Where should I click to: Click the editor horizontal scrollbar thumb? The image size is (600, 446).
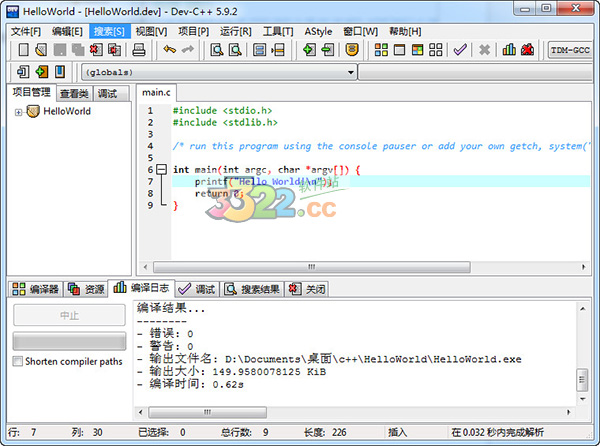click(311, 267)
